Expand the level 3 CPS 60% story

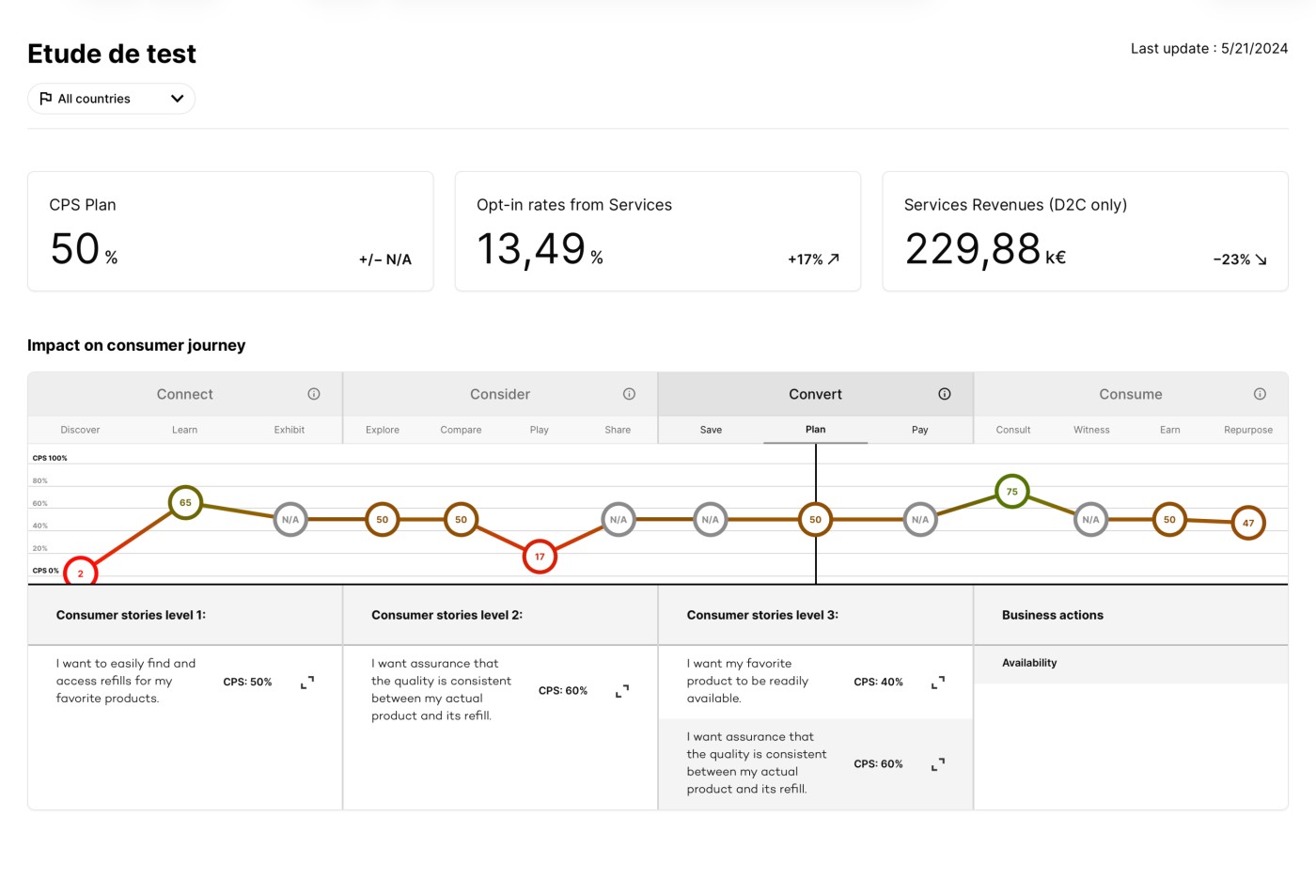coord(937,764)
